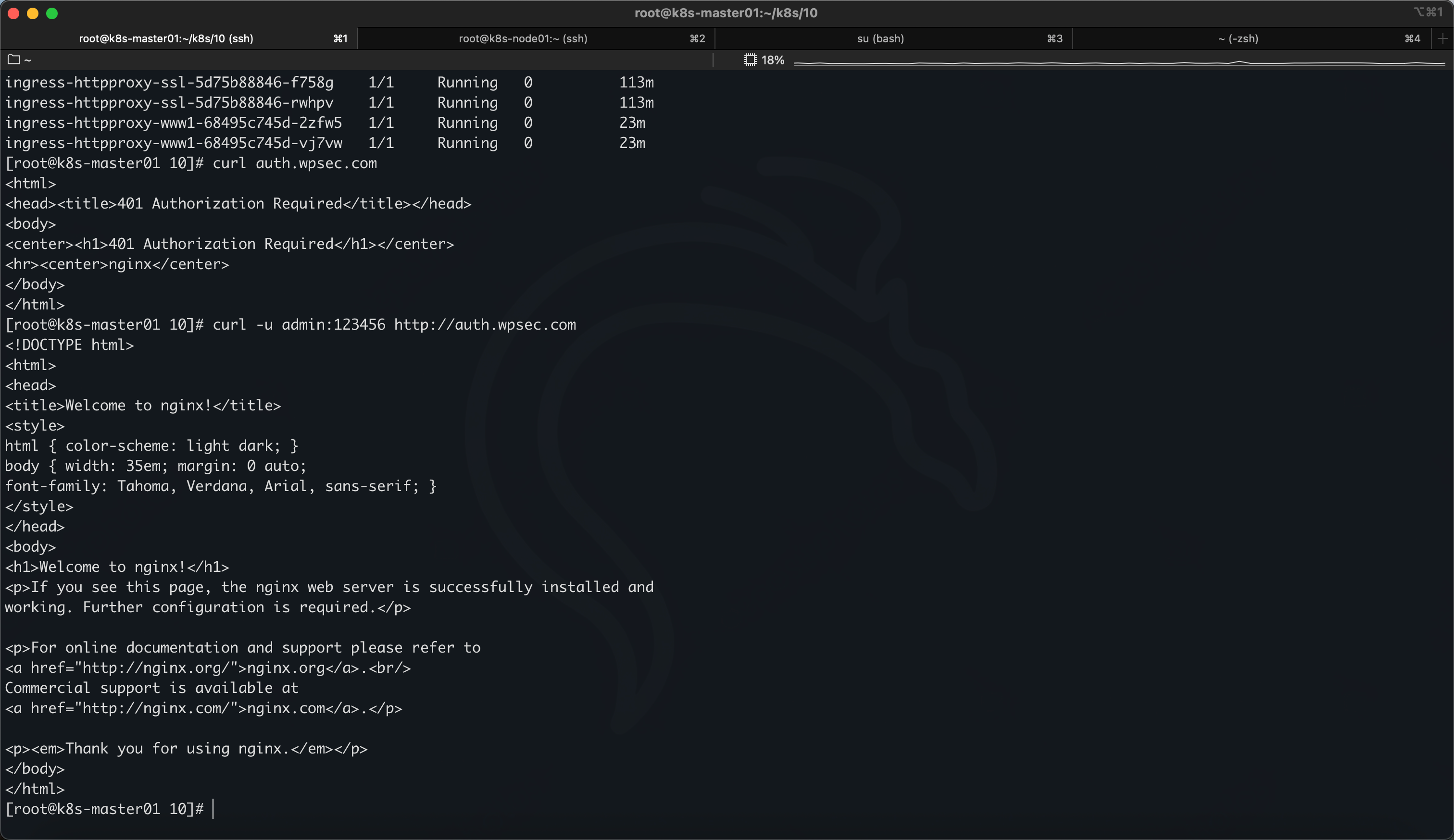The height and width of the screenshot is (840, 1454).
Task: Click the ⌥⌘1 window shortcut indicator
Action: [1428, 12]
